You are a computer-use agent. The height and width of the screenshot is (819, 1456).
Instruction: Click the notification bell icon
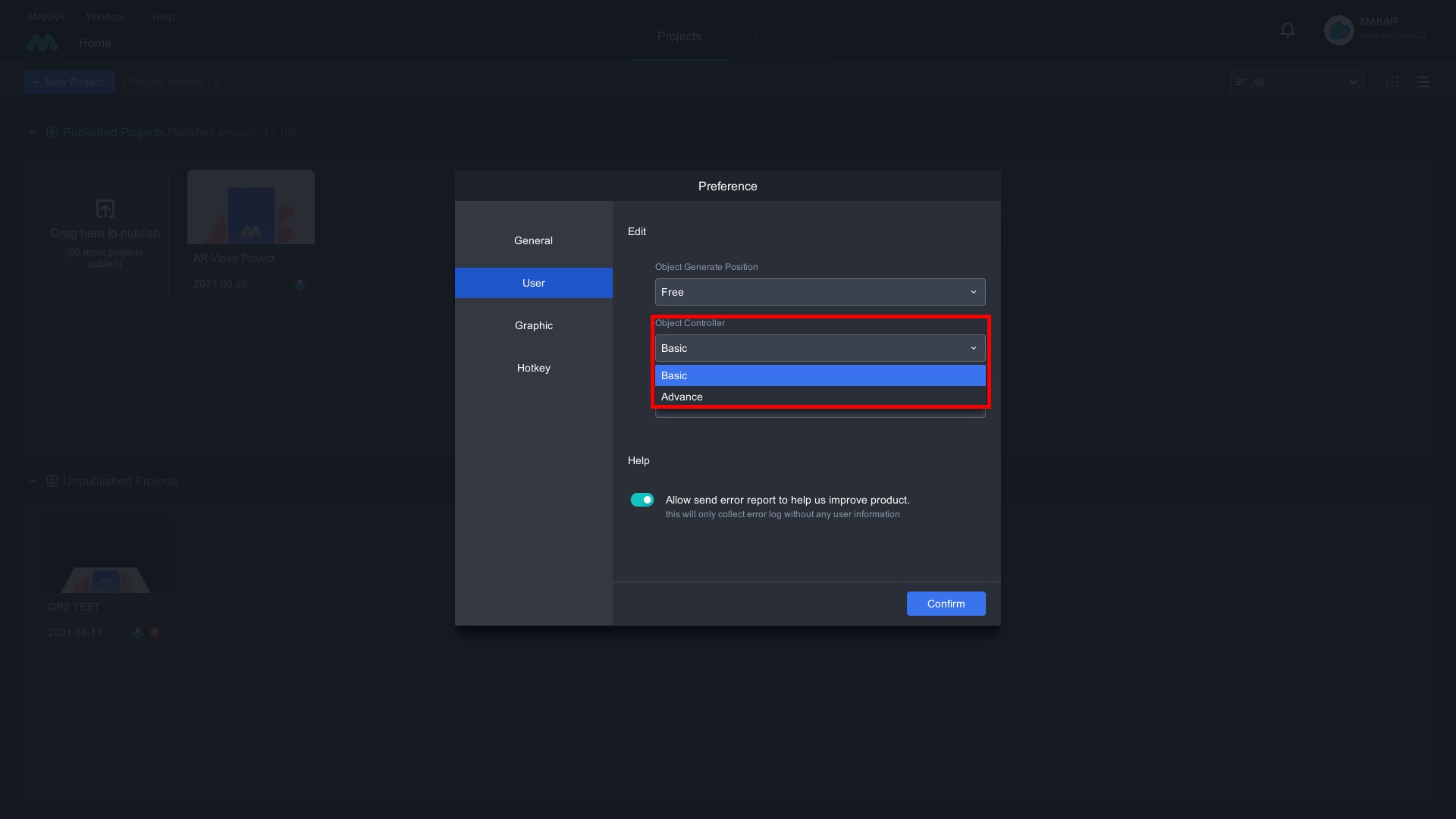1287,31
